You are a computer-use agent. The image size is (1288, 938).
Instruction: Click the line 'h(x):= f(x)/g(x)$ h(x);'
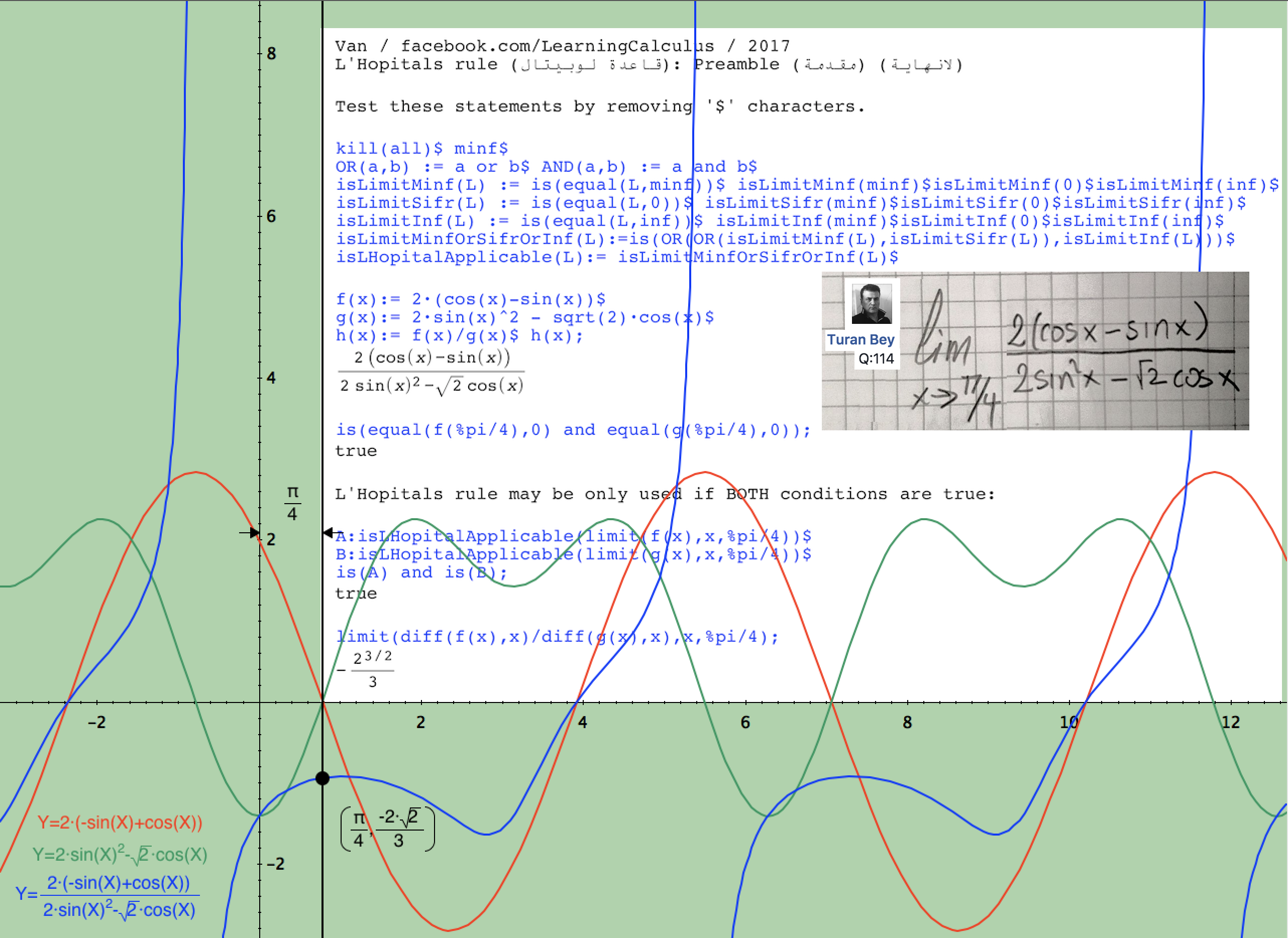point(460,335)
